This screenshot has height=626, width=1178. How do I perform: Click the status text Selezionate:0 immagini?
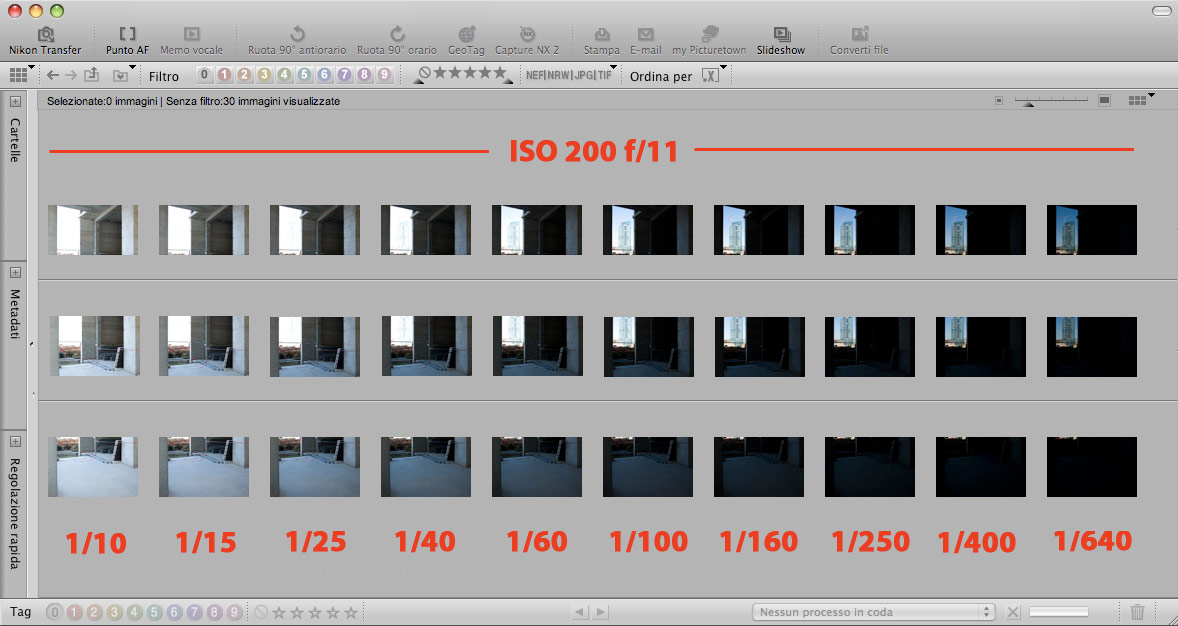(x=101, y=101)
